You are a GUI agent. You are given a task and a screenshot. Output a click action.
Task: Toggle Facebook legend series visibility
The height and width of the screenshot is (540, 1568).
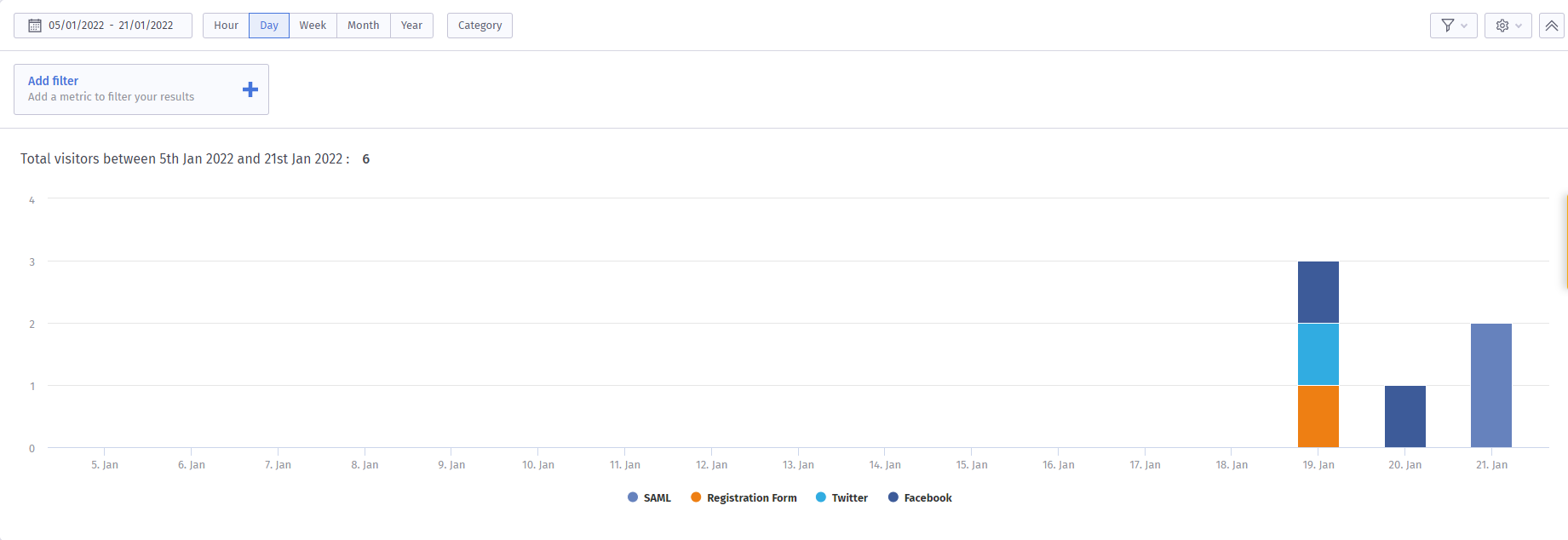point(920,497)
